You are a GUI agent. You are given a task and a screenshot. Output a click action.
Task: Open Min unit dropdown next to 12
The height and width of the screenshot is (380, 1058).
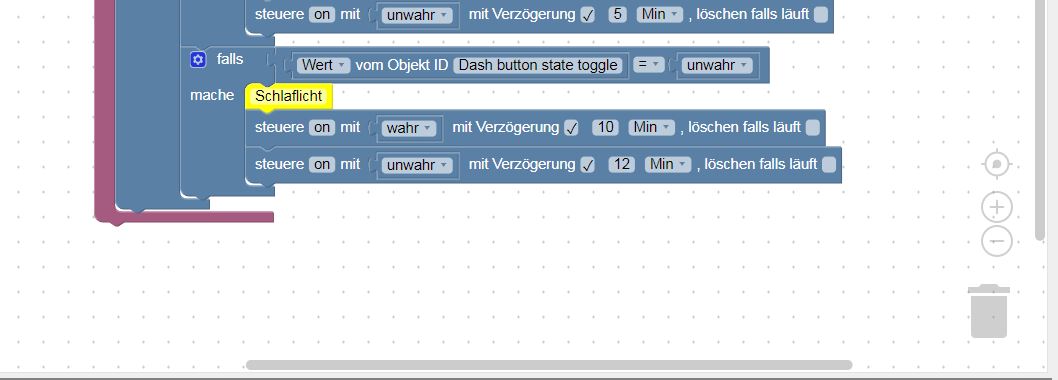coord(667,165)
